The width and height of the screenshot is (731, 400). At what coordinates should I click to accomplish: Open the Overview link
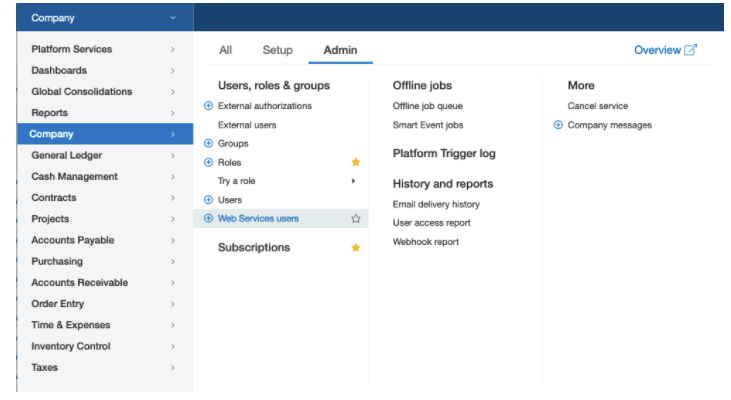(657, 50)
